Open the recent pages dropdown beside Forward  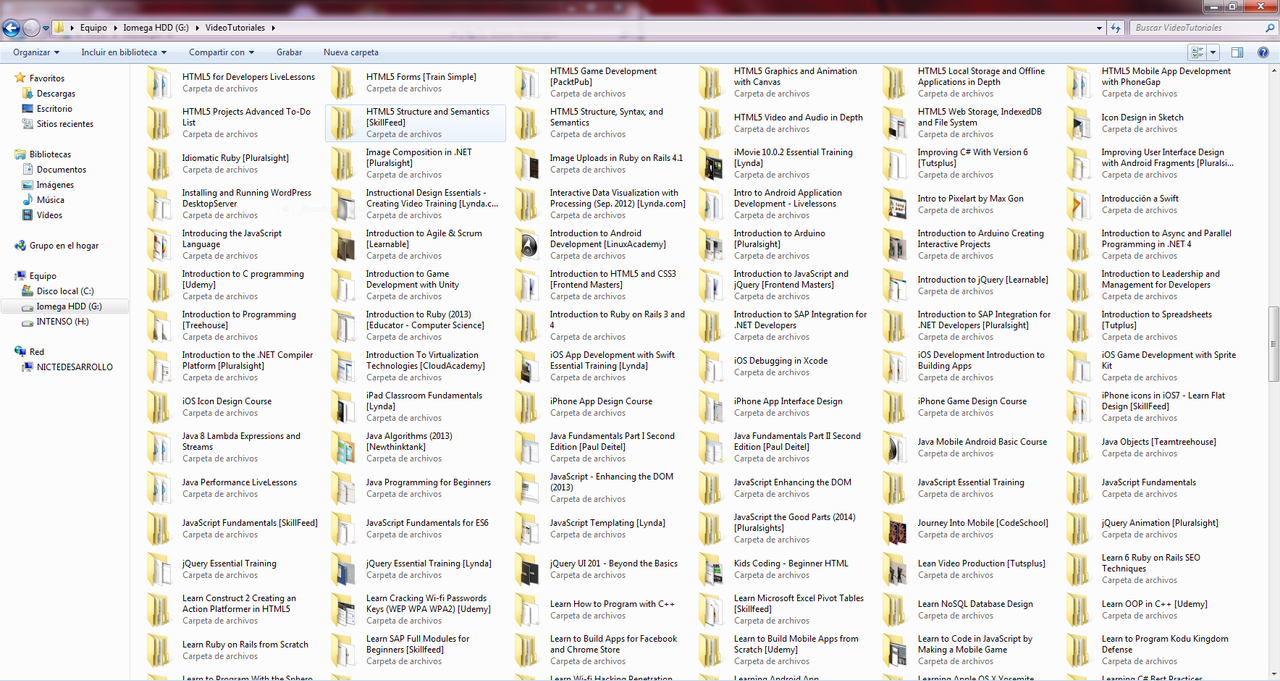coord(46,28)
